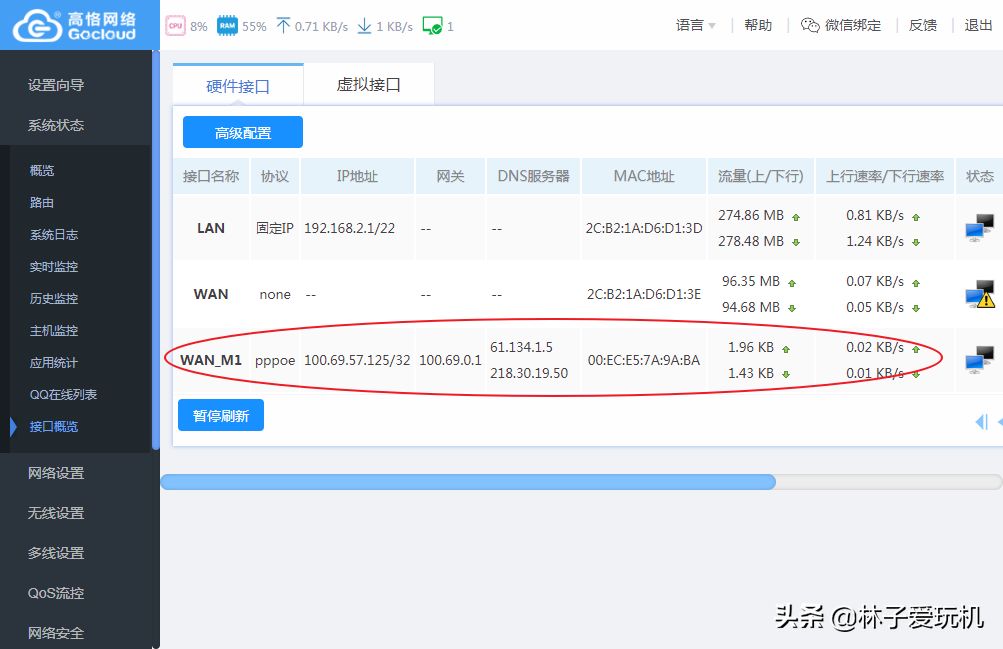Click the WAN warning status icon
The width and height of the screenshot is (1003, 649).
click(x=979, y=294)
